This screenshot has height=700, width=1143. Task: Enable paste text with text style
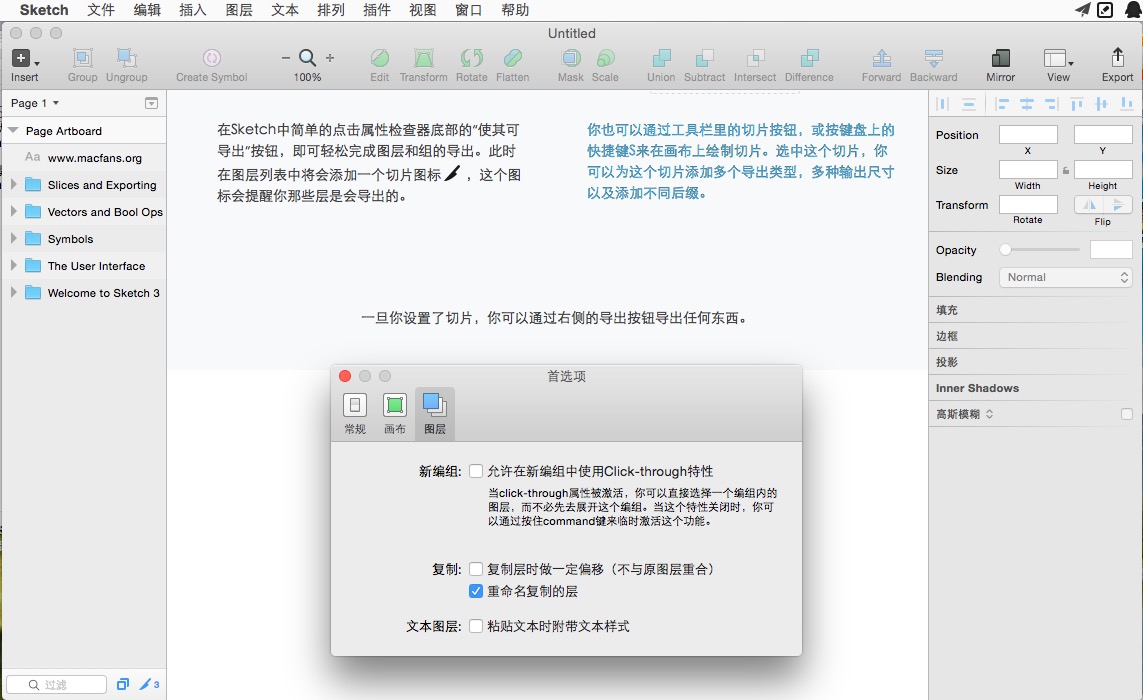point(476,626)
